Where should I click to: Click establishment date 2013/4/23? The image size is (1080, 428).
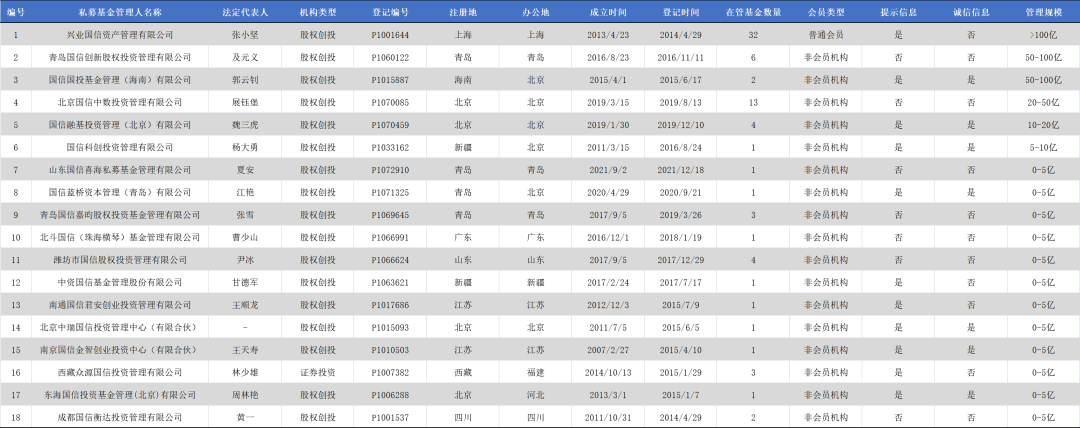[608, 34]
